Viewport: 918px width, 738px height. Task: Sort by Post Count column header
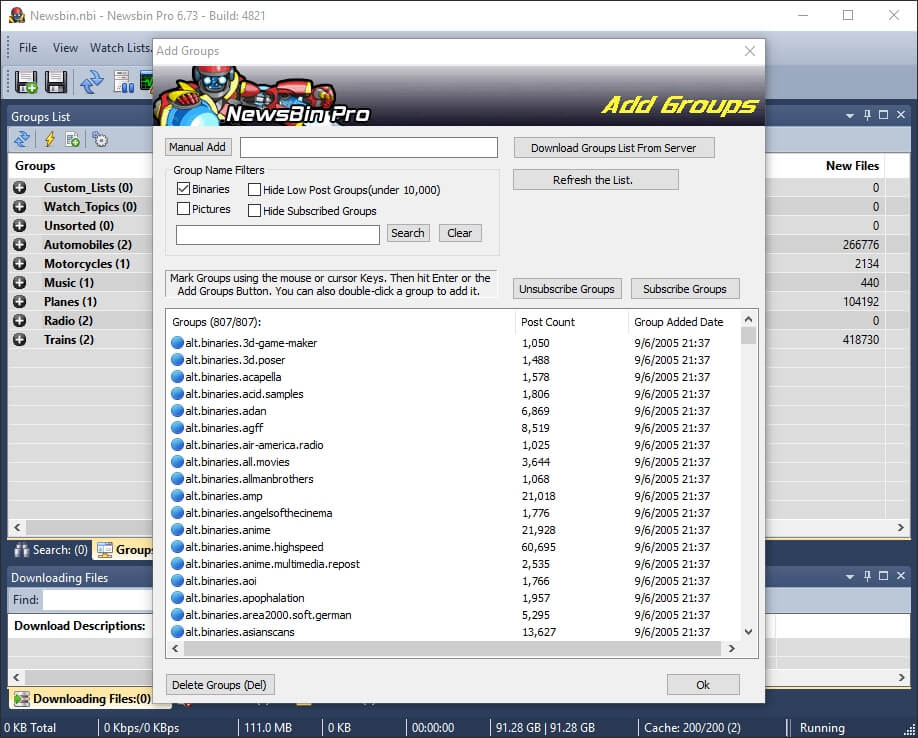tap(547, 322)
